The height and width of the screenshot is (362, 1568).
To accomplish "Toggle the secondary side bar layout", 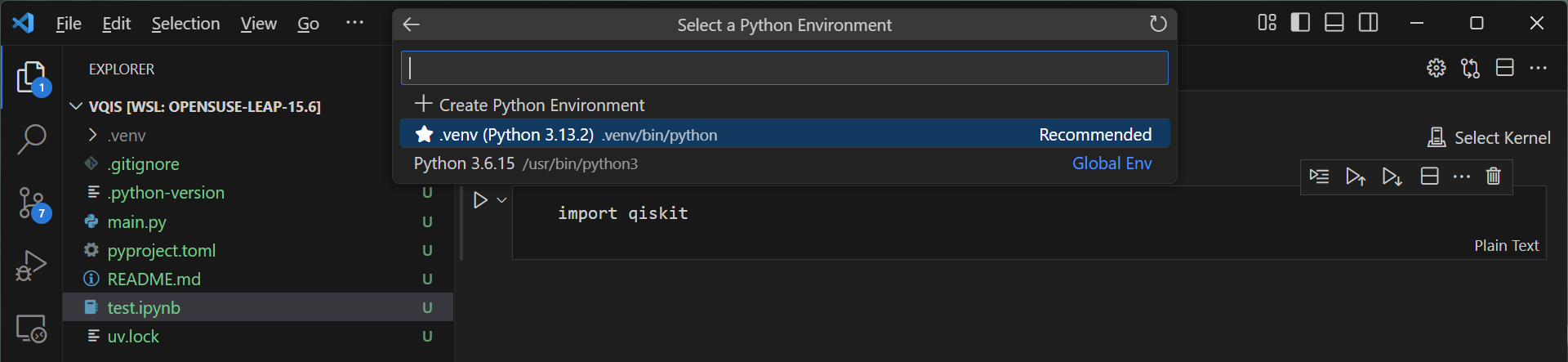I will tap(1369, 23).
